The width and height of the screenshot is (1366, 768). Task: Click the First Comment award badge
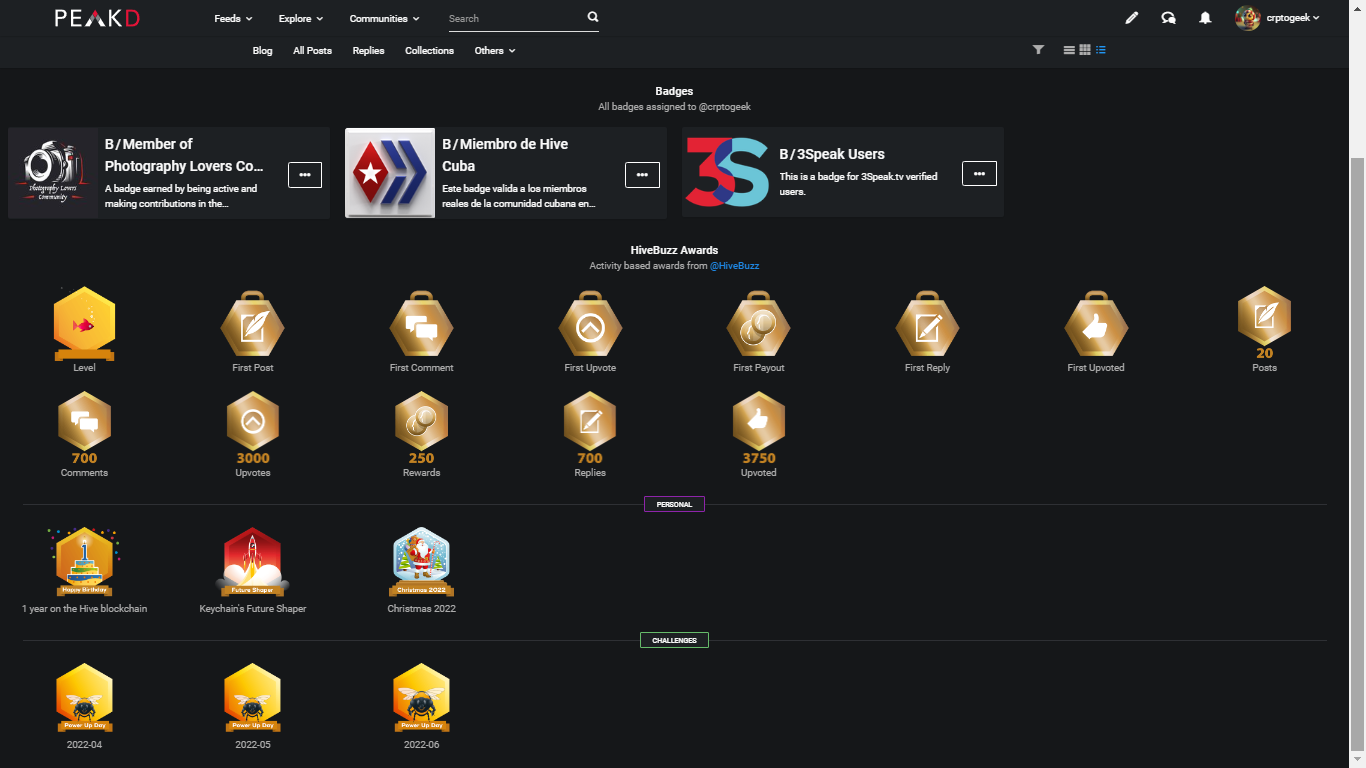click(x=421, y=325)
